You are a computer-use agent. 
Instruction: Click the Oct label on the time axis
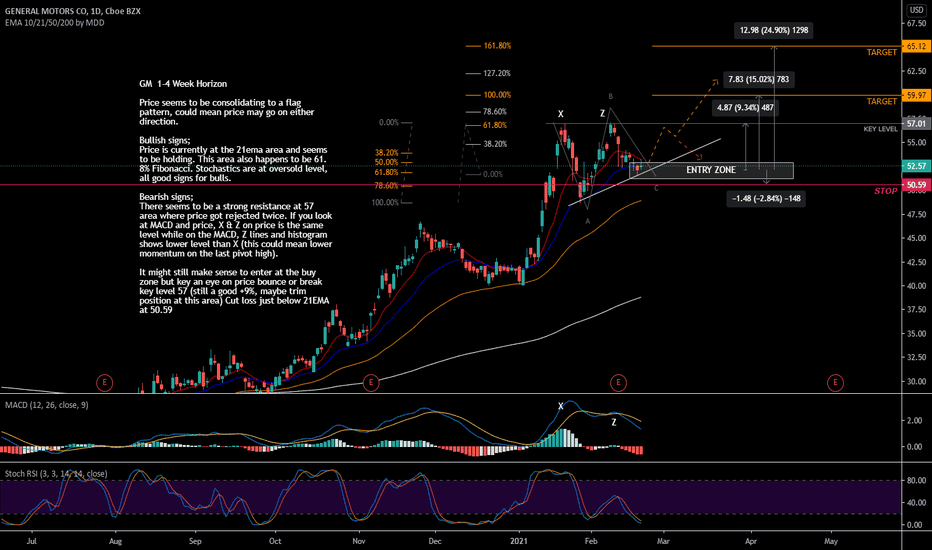tap(275, 541)
